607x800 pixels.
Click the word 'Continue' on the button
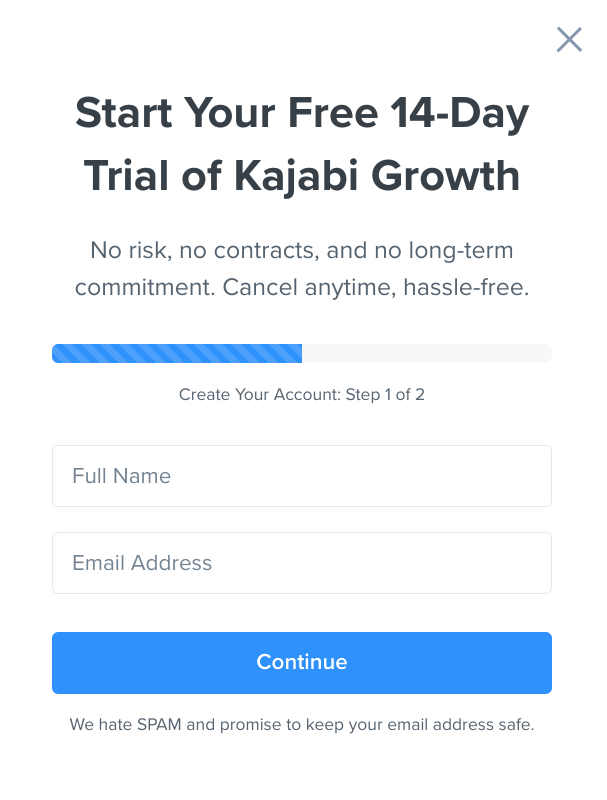coord(301,662)
